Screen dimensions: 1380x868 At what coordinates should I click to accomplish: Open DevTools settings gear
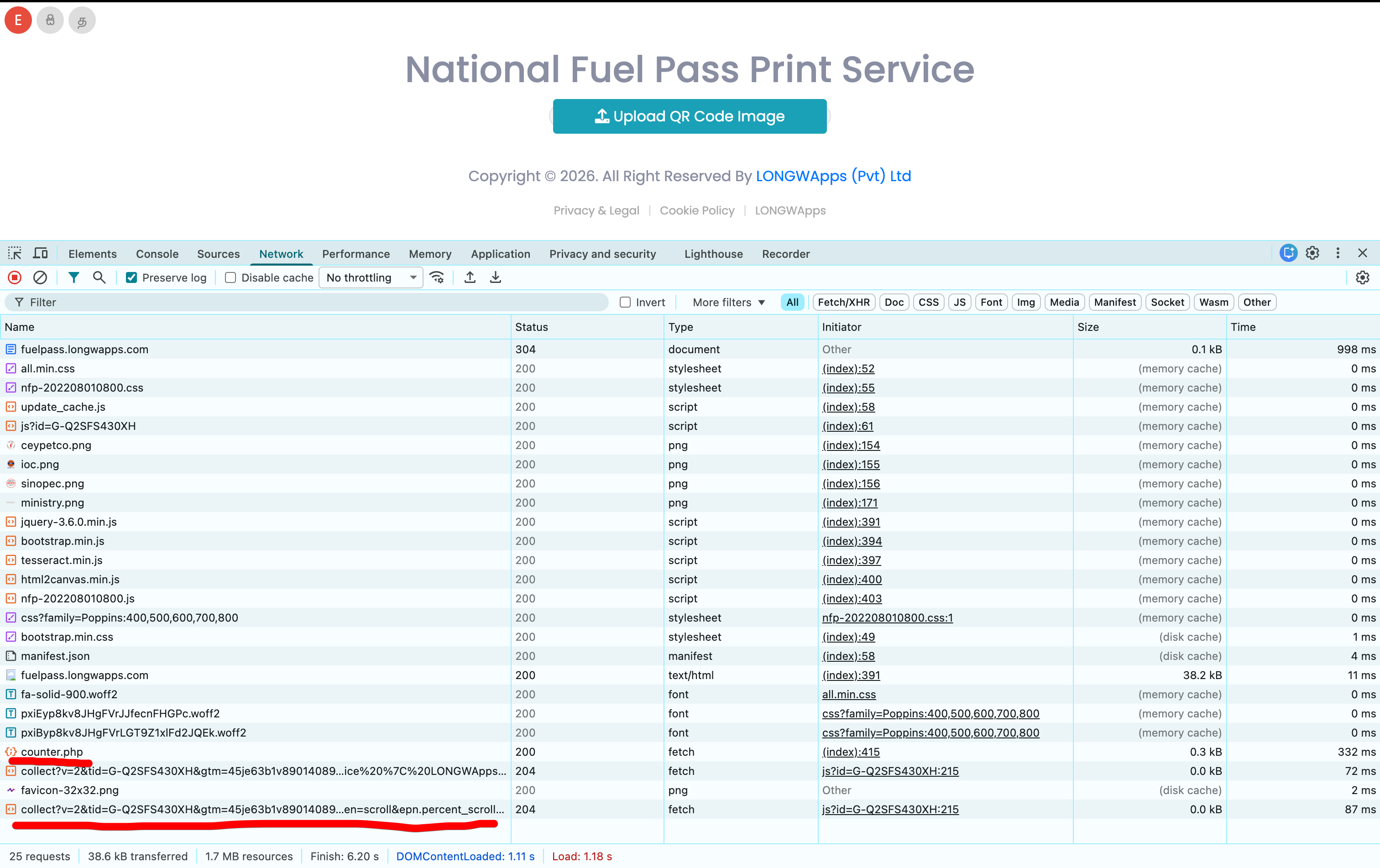(1312, 253)
